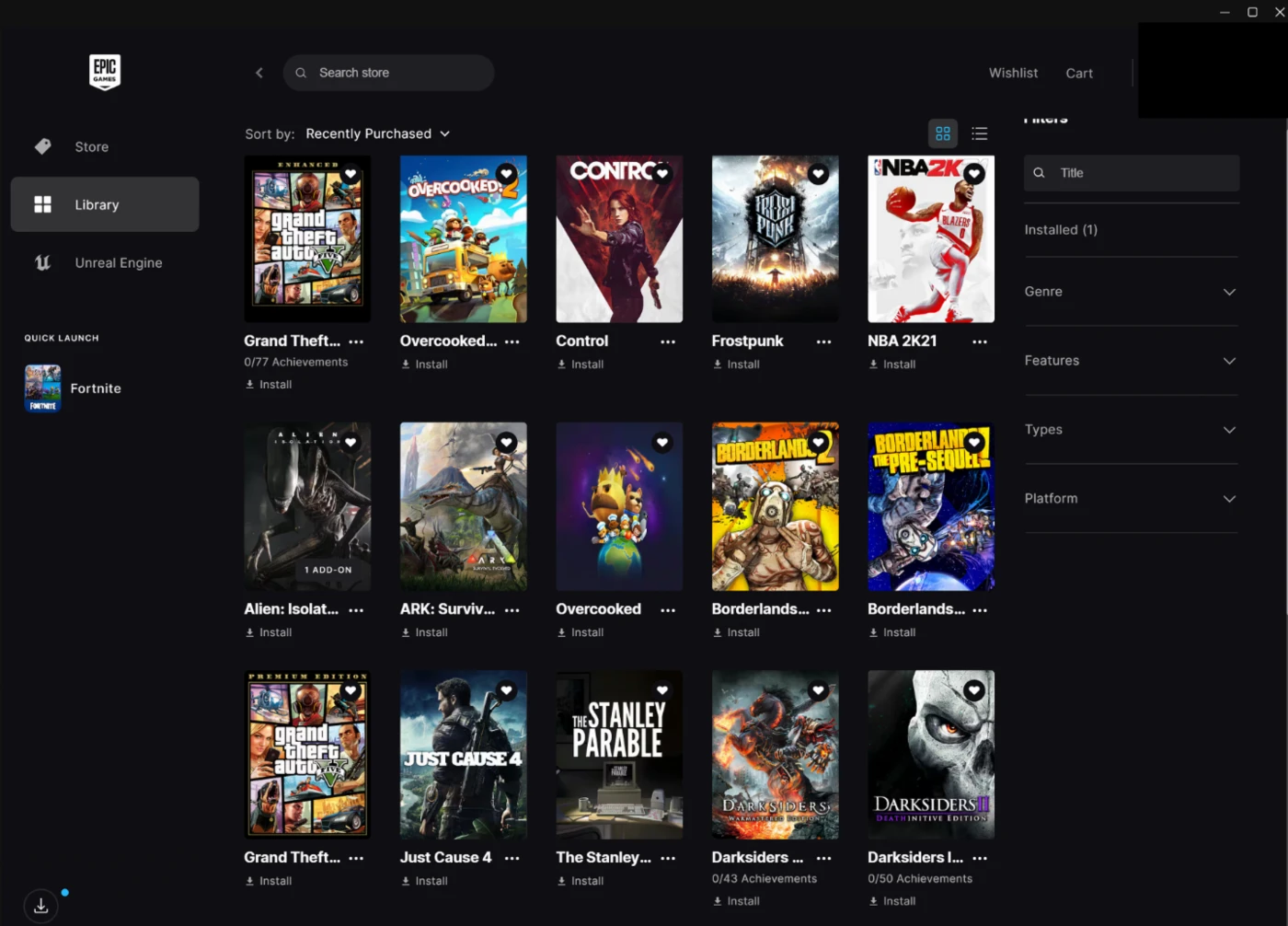Click Fortnite label in Quick Launch
Viewport: 1288px width, 926px height.
coord(96,388)
